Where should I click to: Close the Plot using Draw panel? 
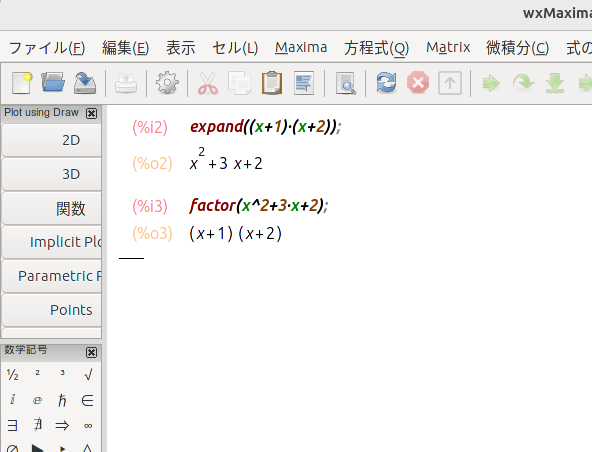pos(91,113)
